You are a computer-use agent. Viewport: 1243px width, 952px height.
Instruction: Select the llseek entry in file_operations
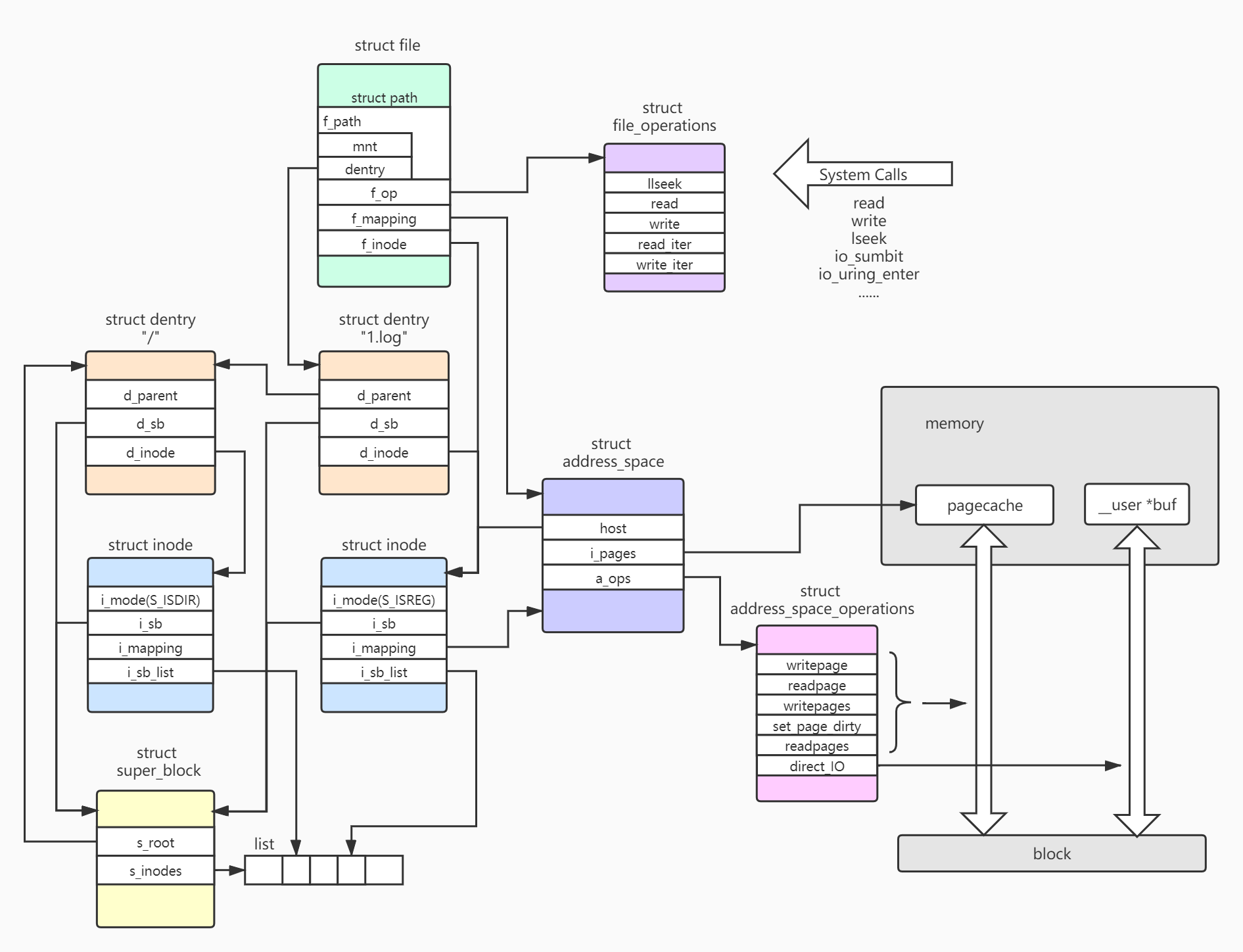tap(664, 183)
